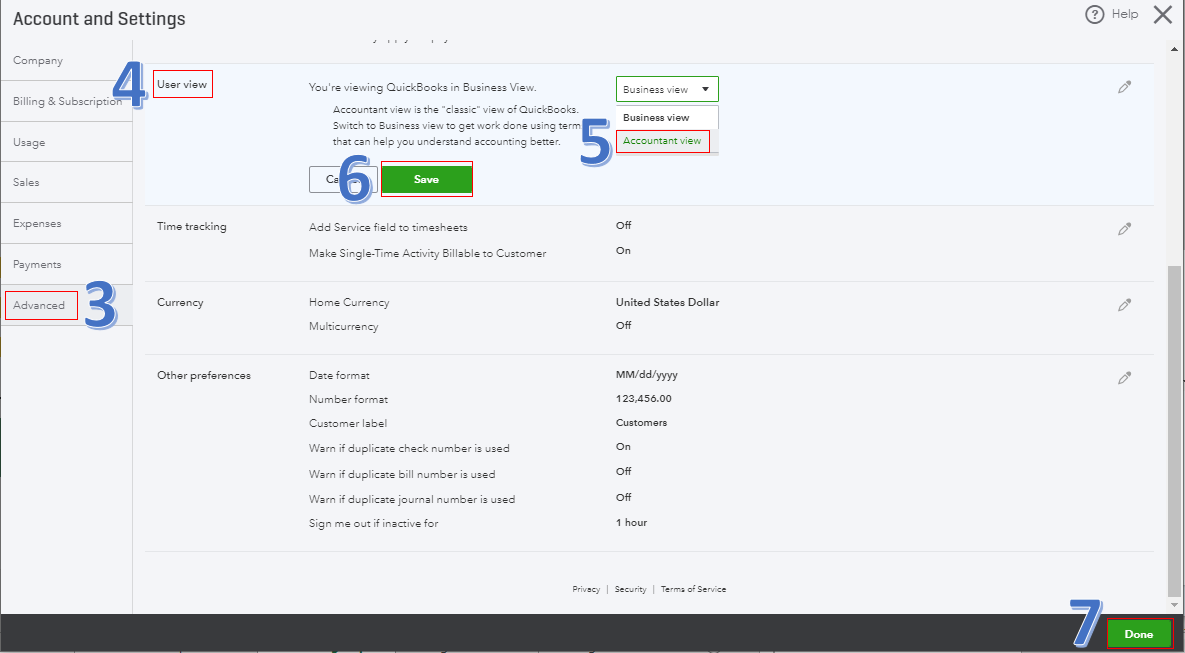Viewport: 1185px width, 653px height.
Task: Click the Customers value
Action: [x=642, y=422]
